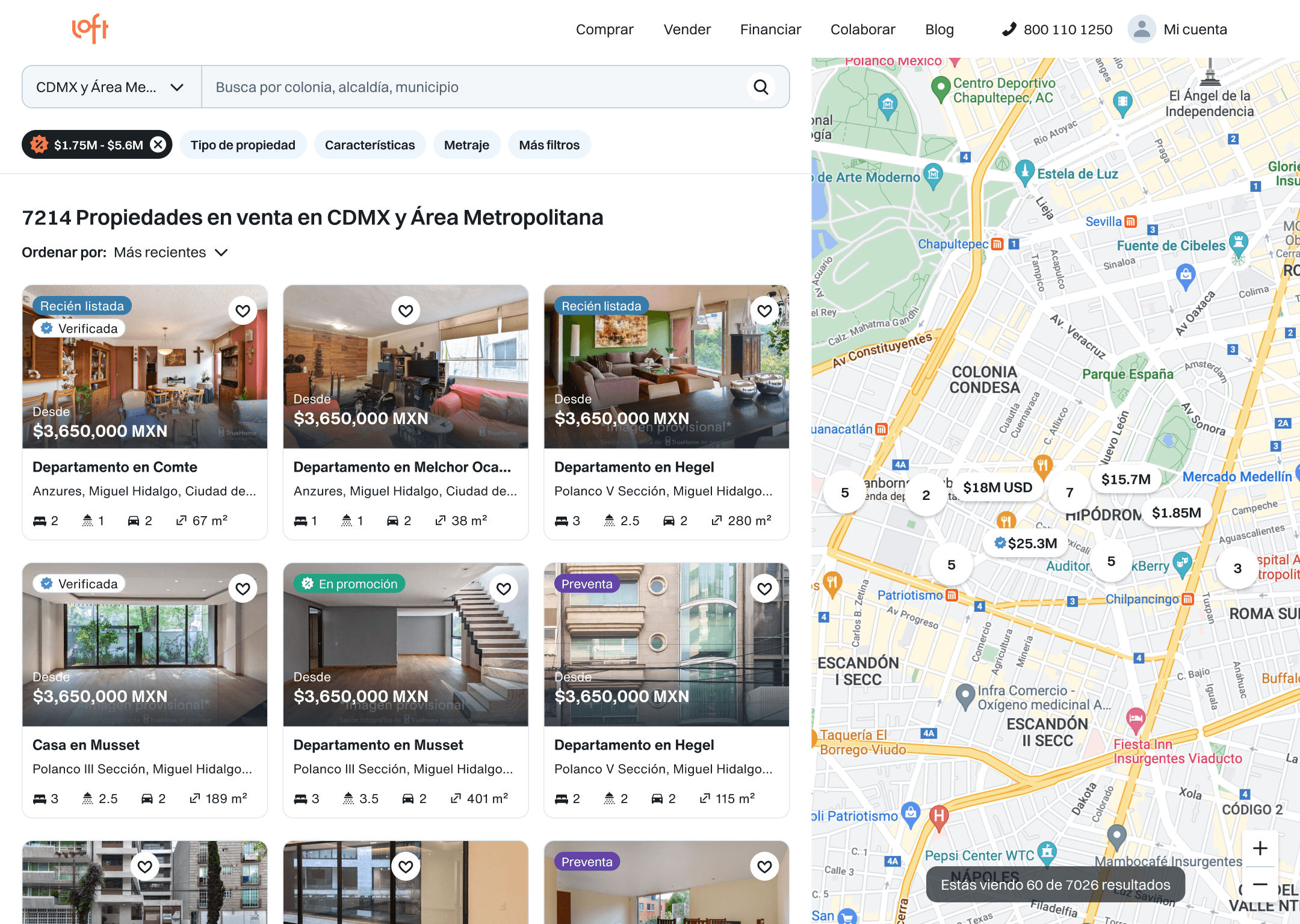This screenshot has height=924, width=1300.
Task: Click the Chilpancingo metro station icon
Action: pos(1187,599)
